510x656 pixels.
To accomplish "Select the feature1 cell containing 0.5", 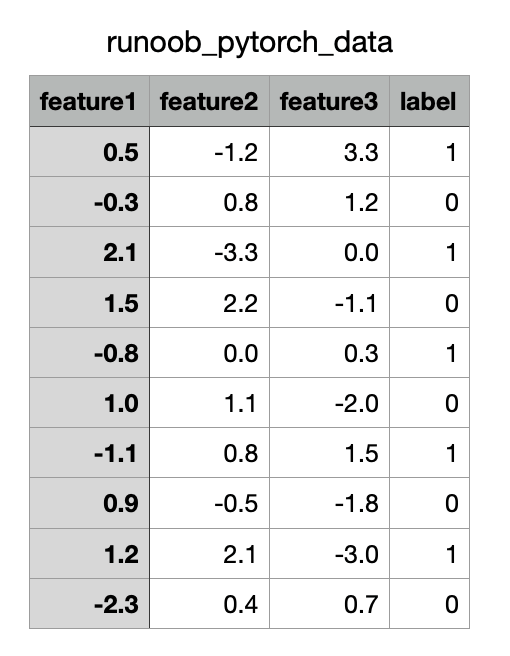I will click(90, 152).
